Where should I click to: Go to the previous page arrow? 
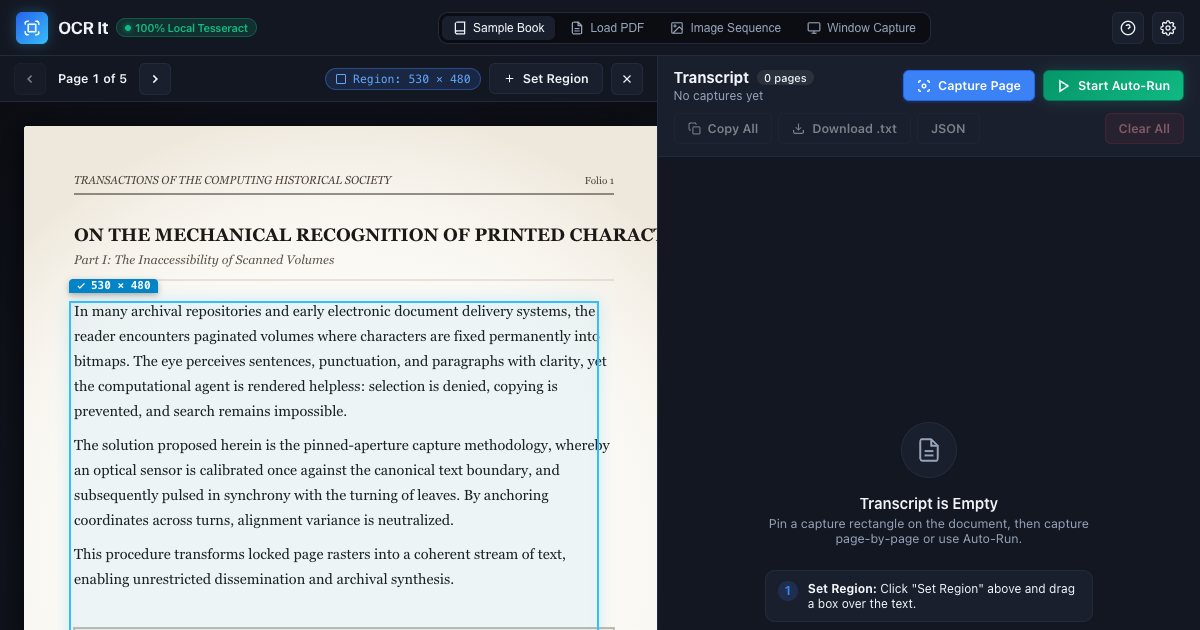click(x=30, y=78)
